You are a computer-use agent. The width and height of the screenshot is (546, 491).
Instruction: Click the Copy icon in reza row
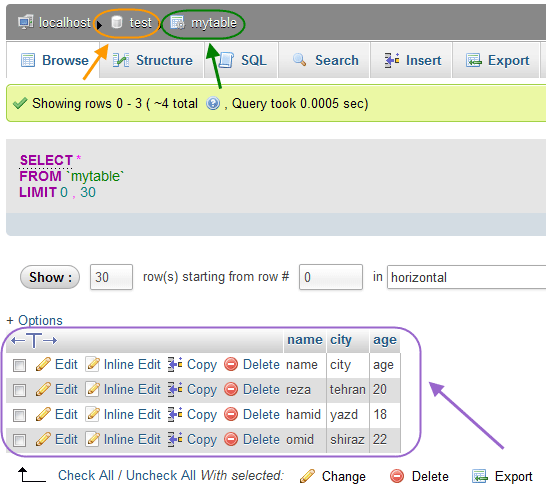point(175,389)
